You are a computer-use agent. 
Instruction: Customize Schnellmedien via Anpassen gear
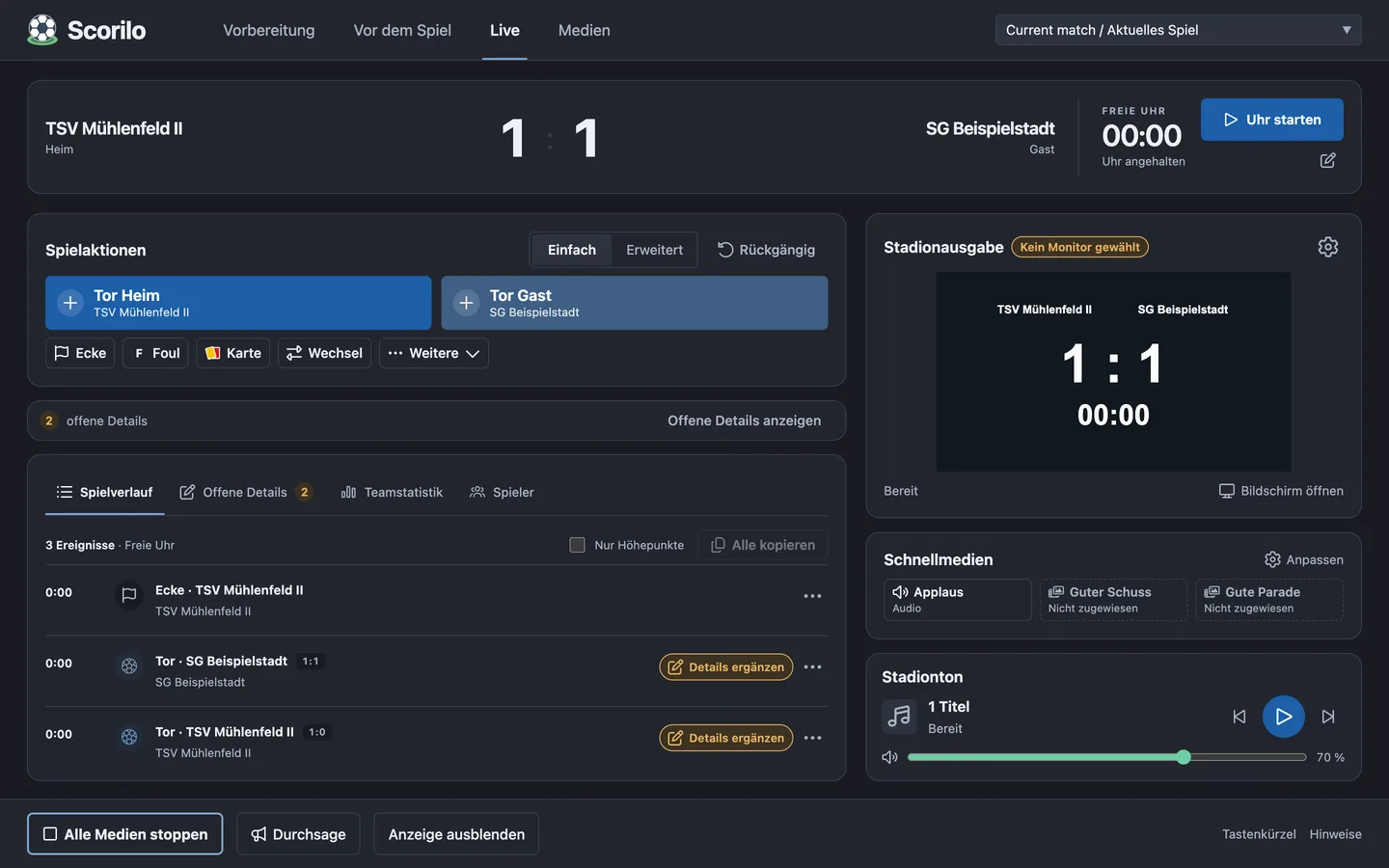(1304, 559)
